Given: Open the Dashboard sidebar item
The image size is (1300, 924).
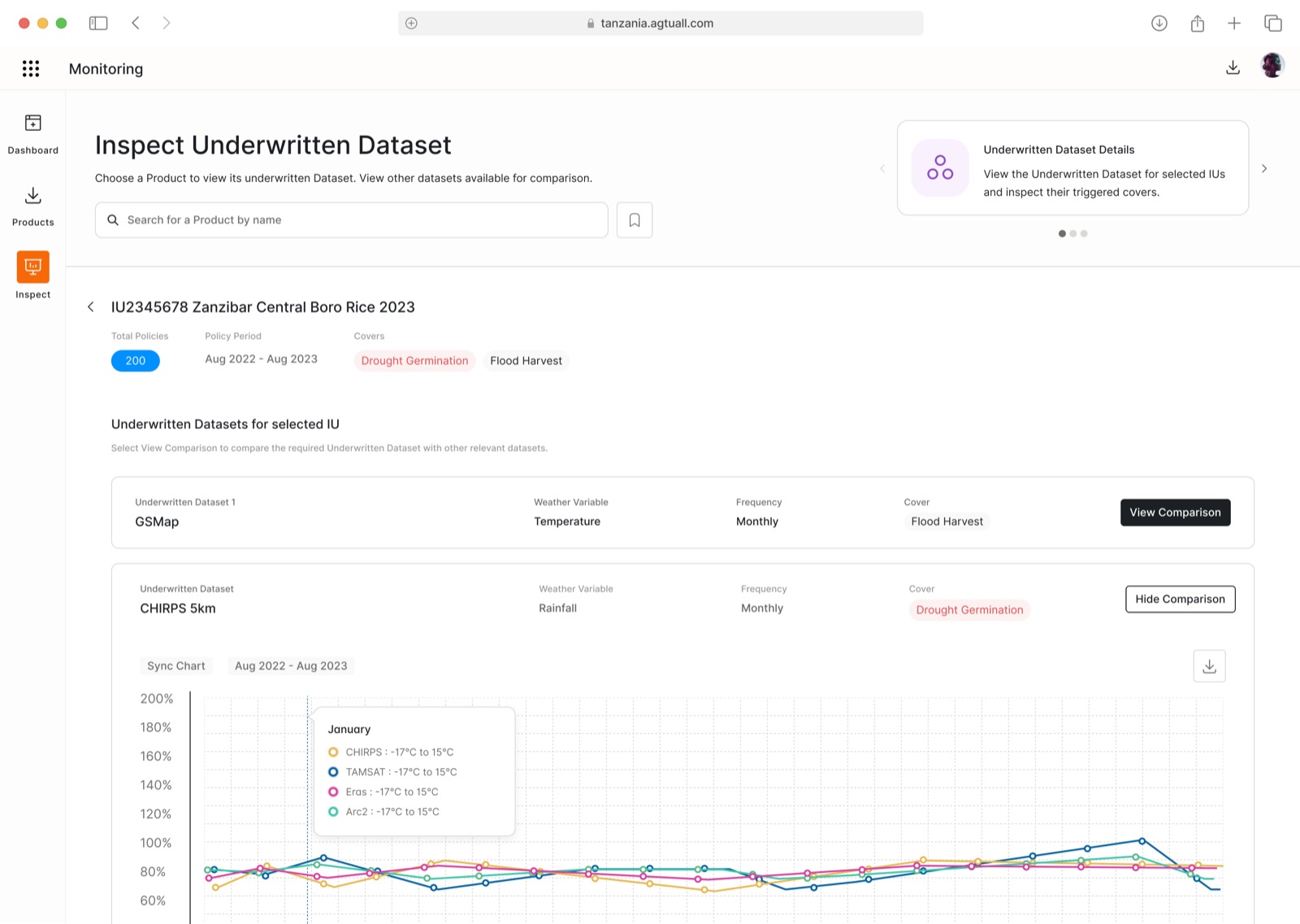Looking at the screenshot, I should click(32, 134).
